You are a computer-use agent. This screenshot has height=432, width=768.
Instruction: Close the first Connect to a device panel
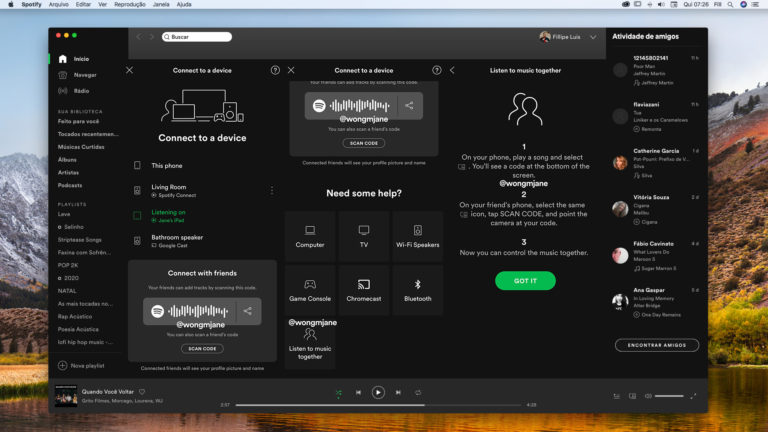pos(129,70)
